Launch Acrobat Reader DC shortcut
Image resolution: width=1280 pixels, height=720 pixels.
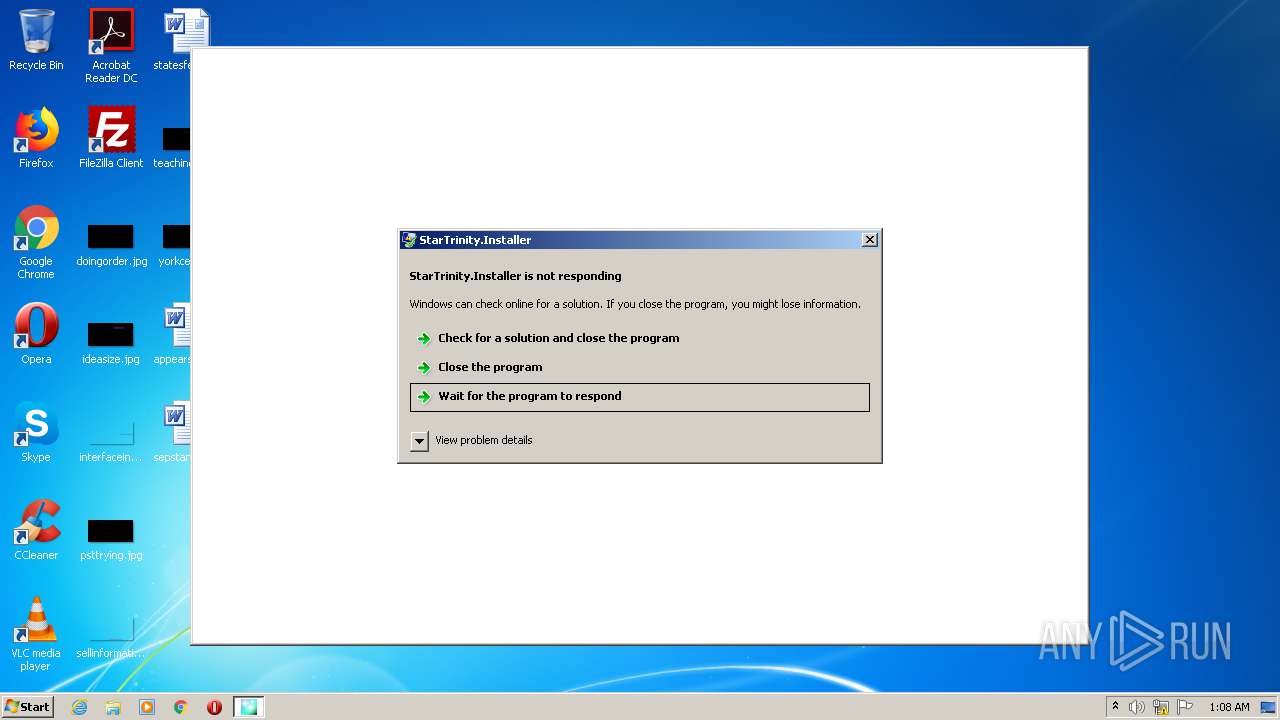(x=111, y=46)
